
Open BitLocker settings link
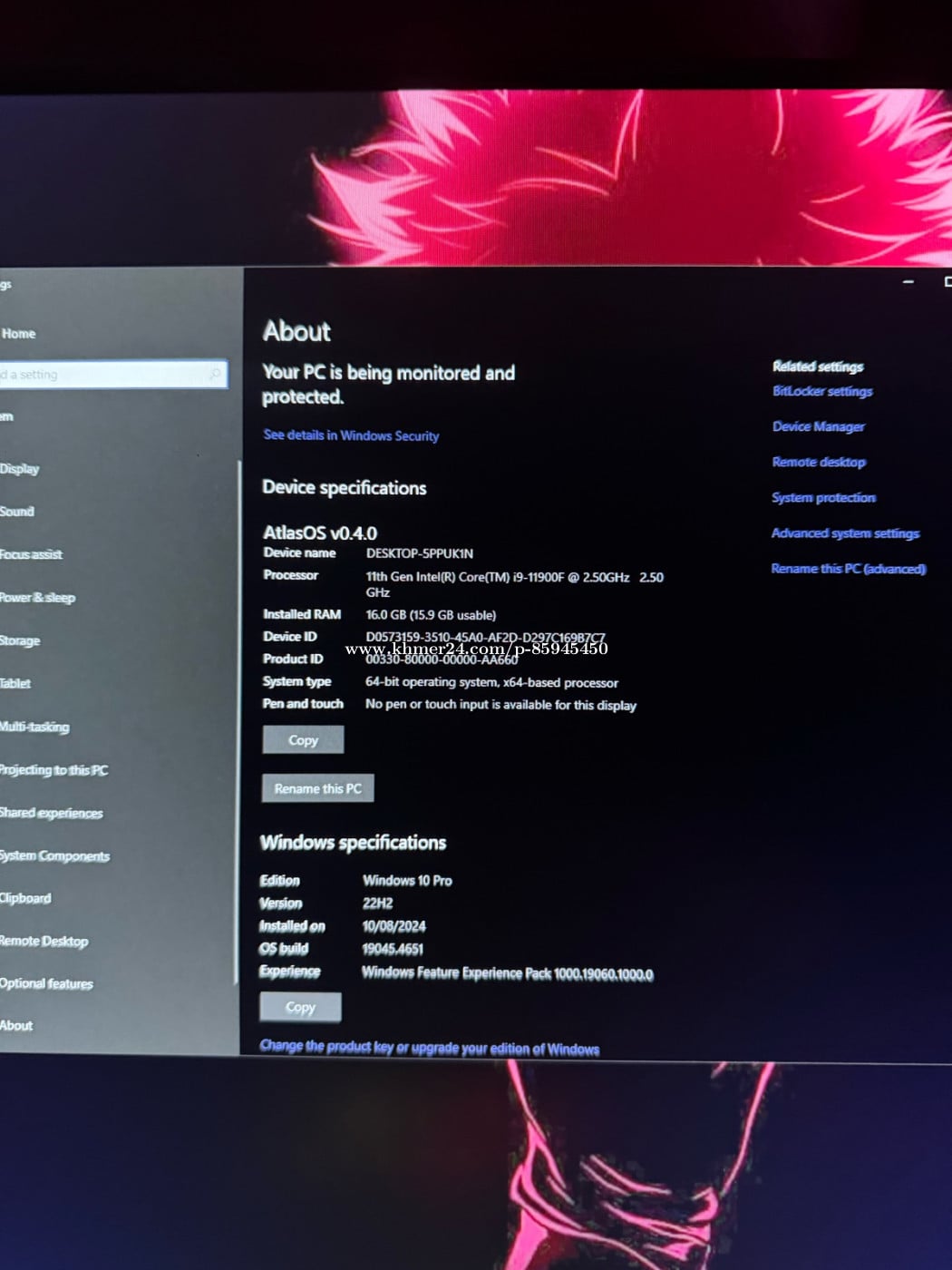(x=822, y=391)
